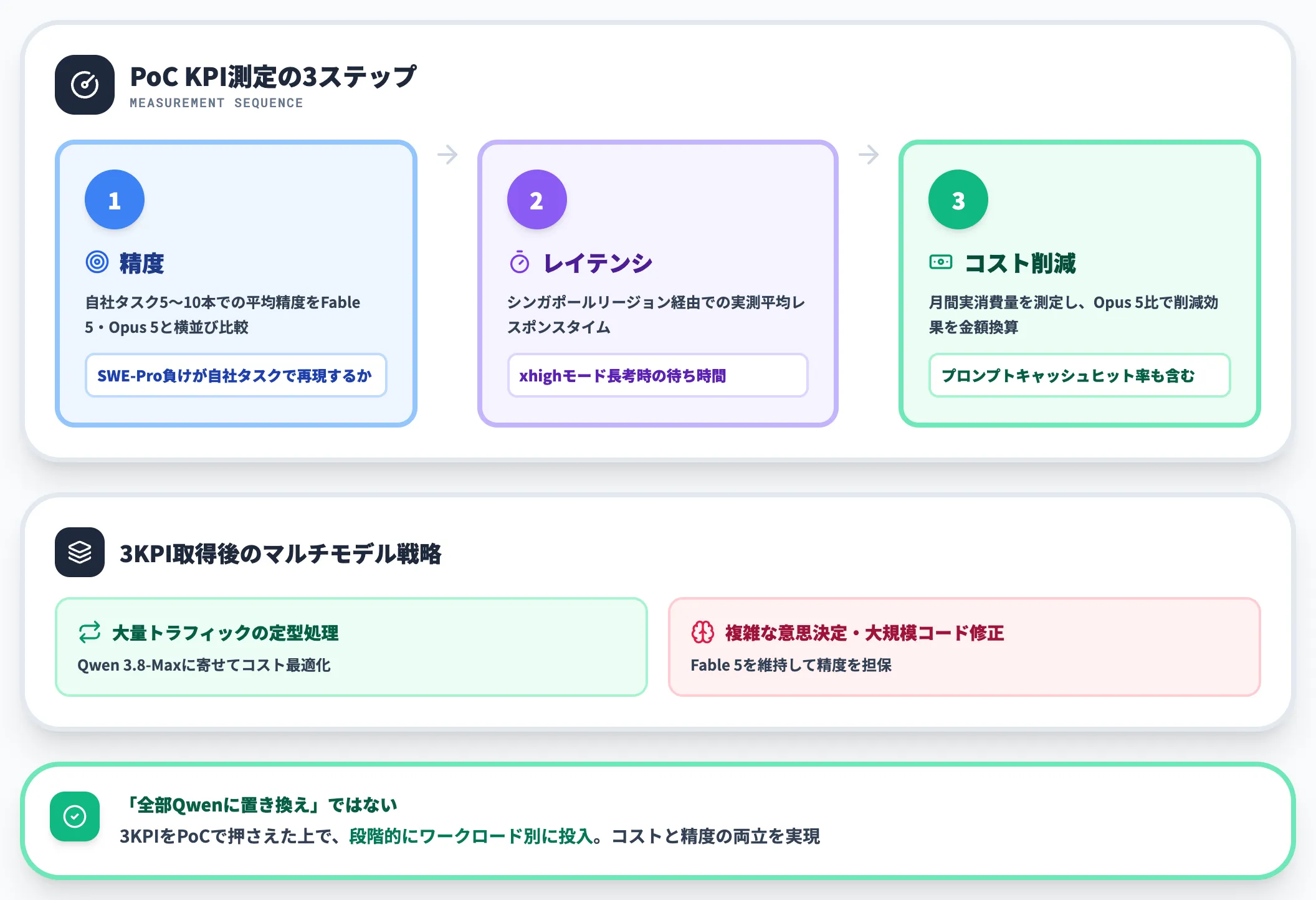Click the xhighモード長考時の待ち時間 box
Viewport: 1316px width, 900px height.
click(x=658, y=375)
